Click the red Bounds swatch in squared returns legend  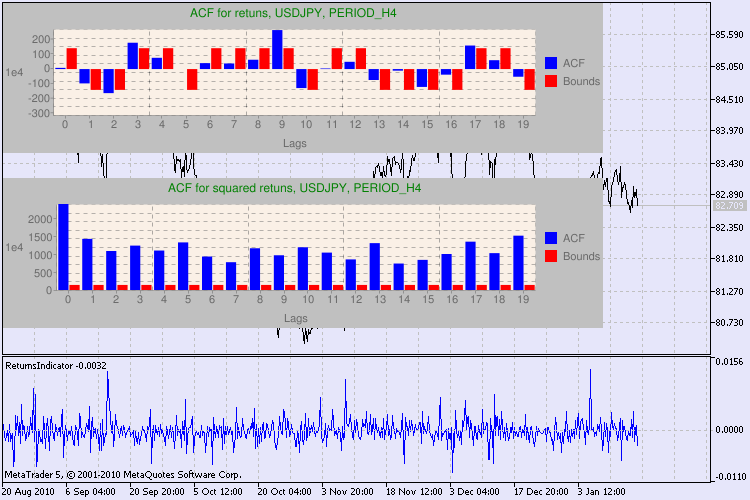pos(551,256)
